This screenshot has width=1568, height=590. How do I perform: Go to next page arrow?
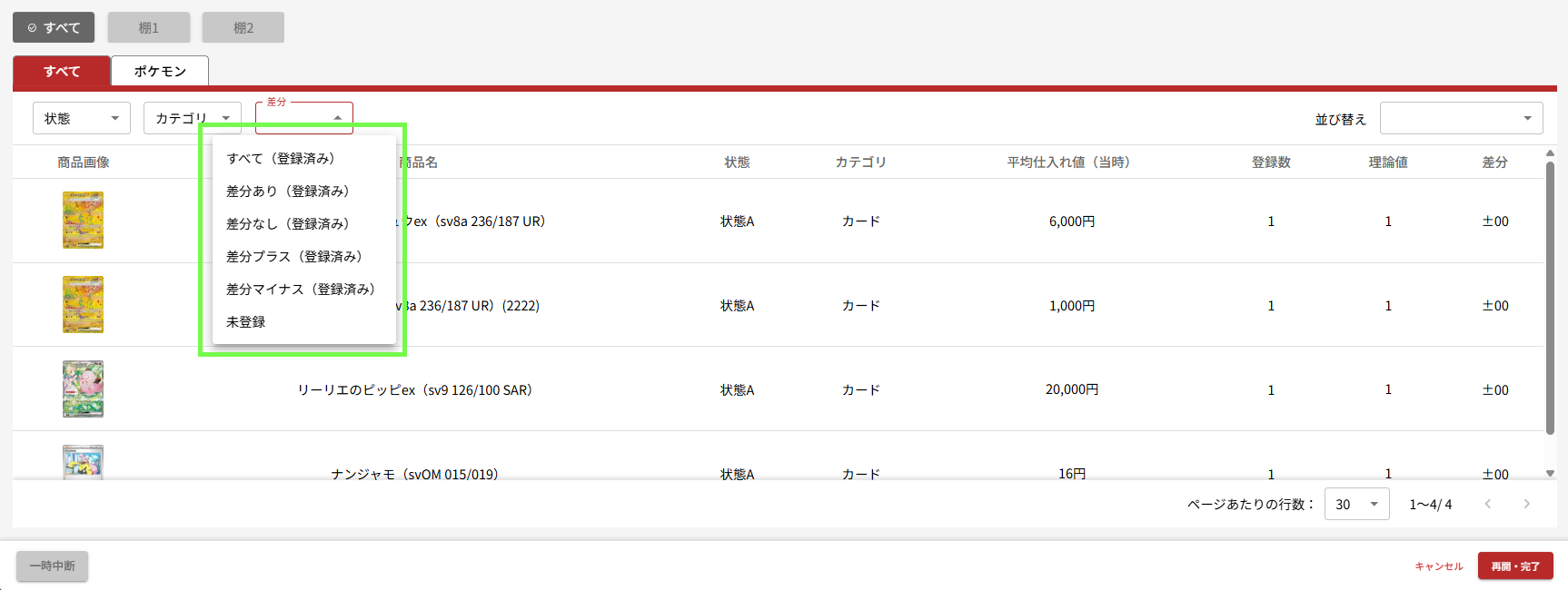[1526, 504]
